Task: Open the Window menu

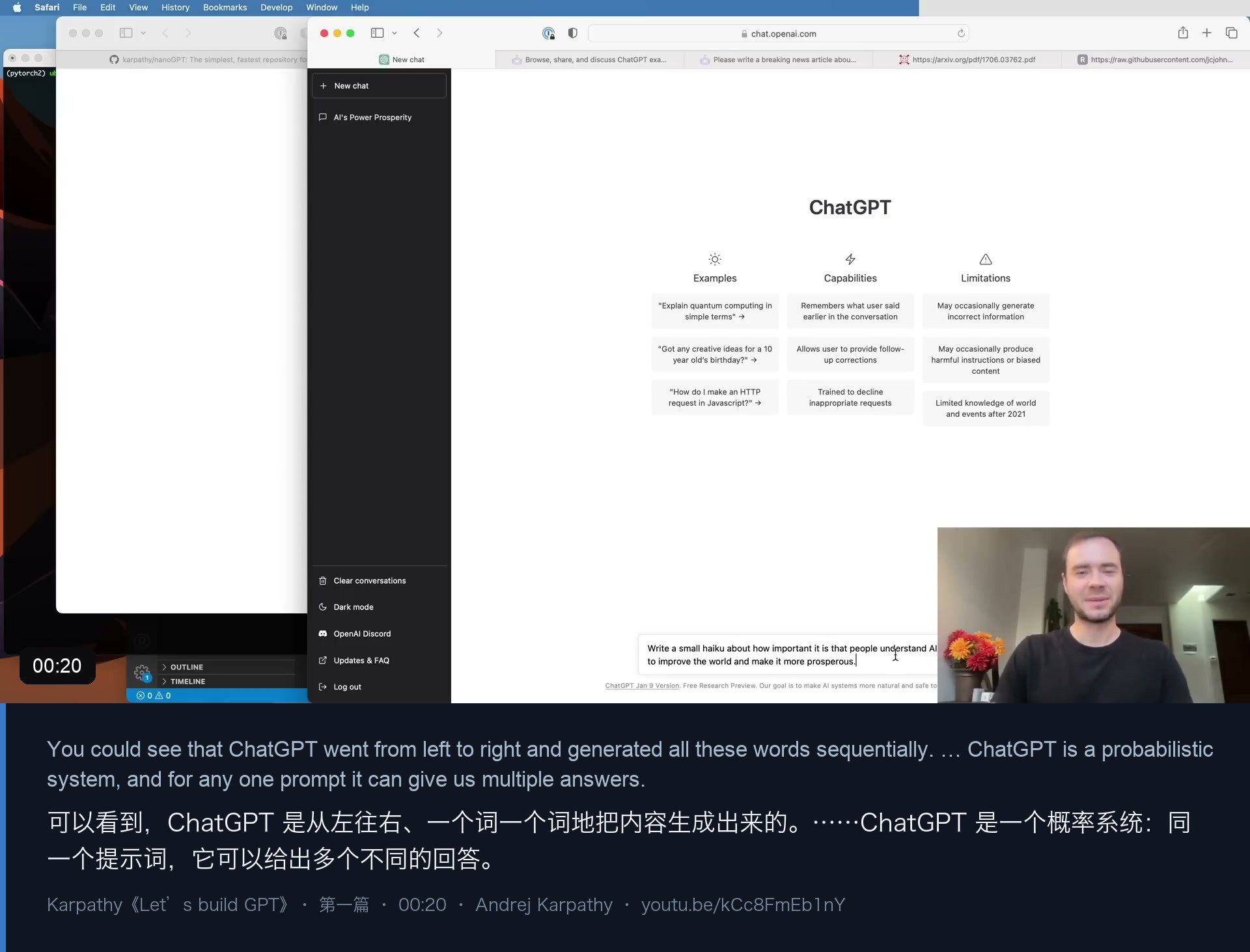Action: pos(322,8)
